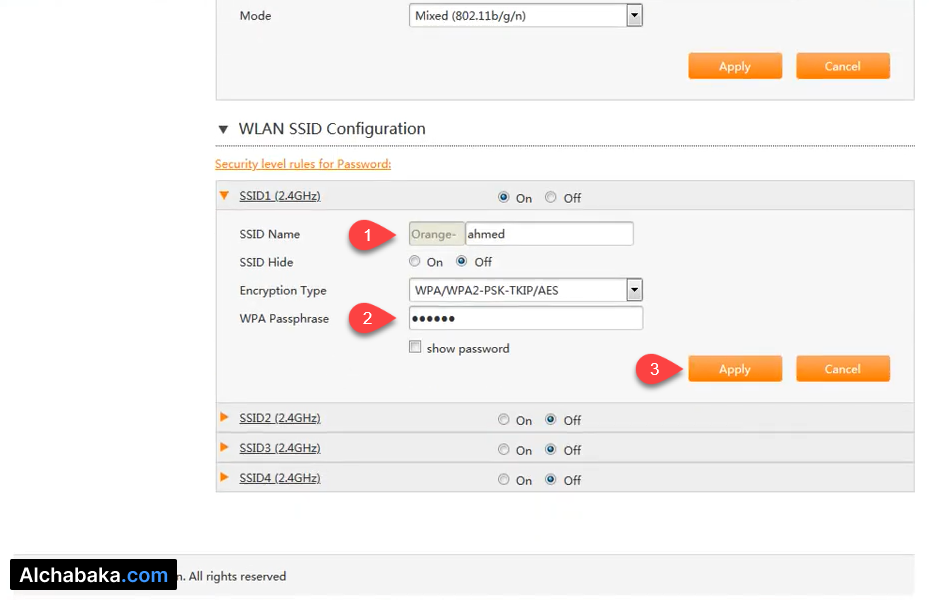Viewport: 929px width, 600px height.
Task: Click the SSID1 (2.4GHz) heading link
Action: coord(279,195)
